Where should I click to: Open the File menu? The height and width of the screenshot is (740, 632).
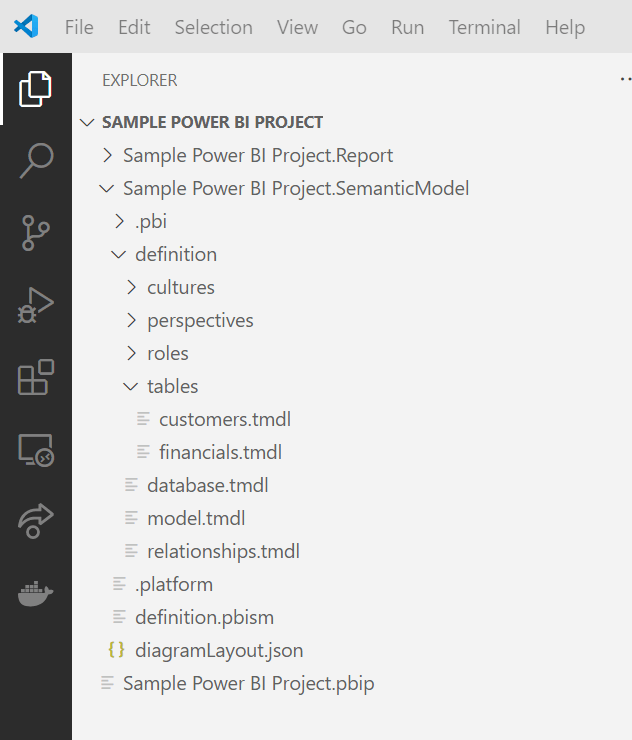[79, 27]
